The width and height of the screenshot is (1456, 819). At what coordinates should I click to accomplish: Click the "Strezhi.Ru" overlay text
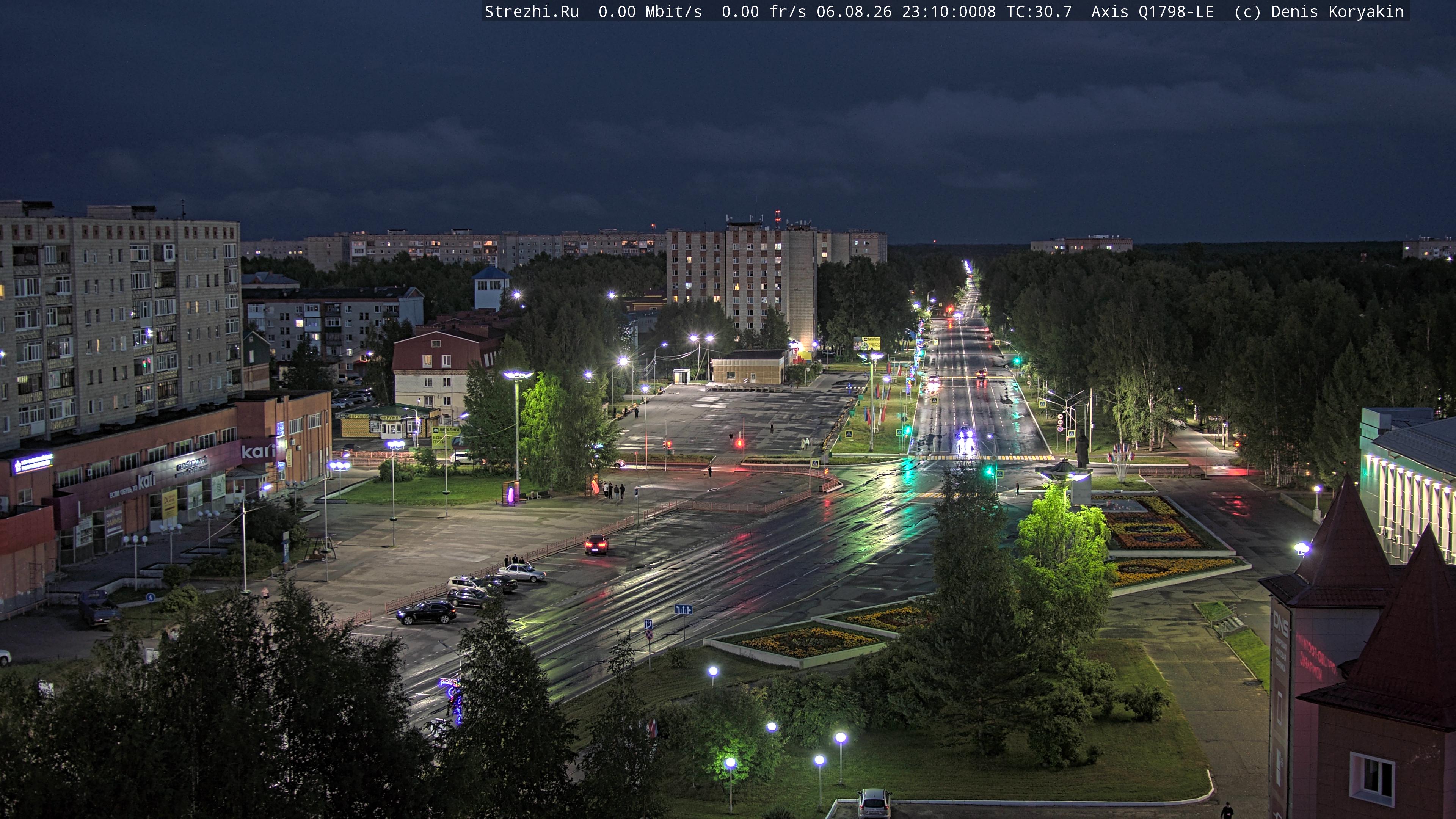pyautogui.click(x=532, y=12)
